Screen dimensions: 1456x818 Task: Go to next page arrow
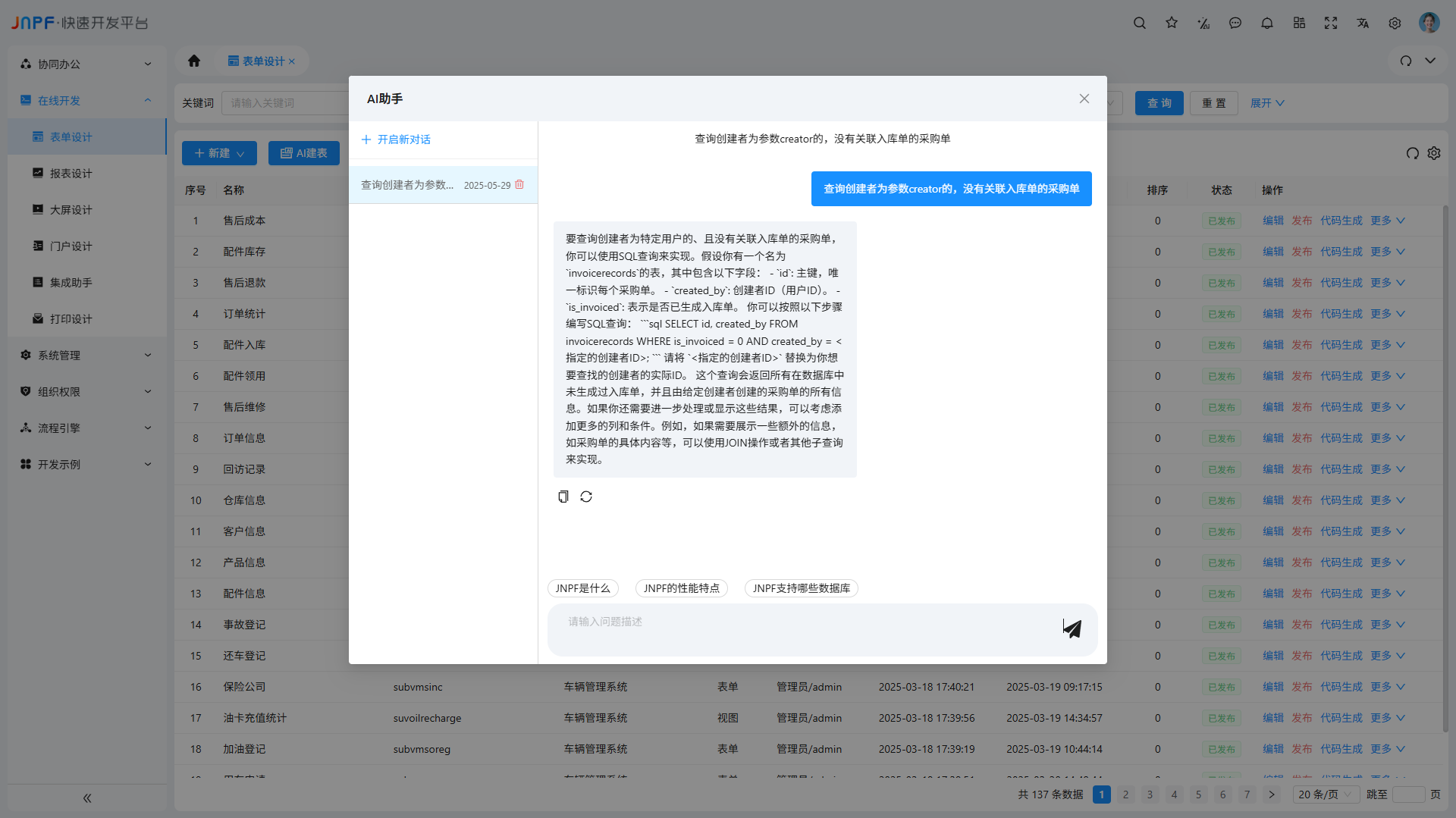point(1271,794)
